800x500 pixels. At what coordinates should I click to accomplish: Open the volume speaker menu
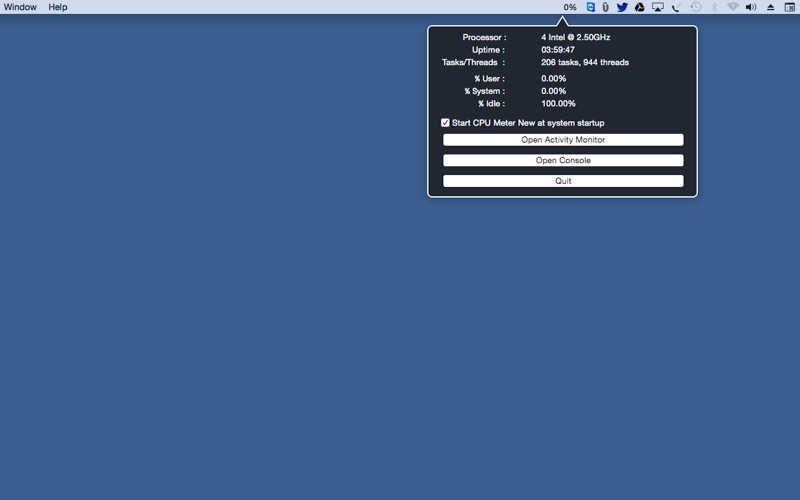point(751,7)
